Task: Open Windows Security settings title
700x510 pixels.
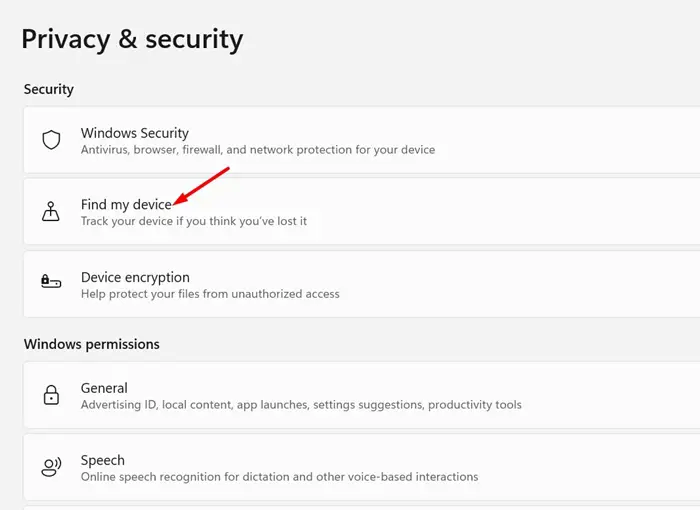Action: [135, 133]
